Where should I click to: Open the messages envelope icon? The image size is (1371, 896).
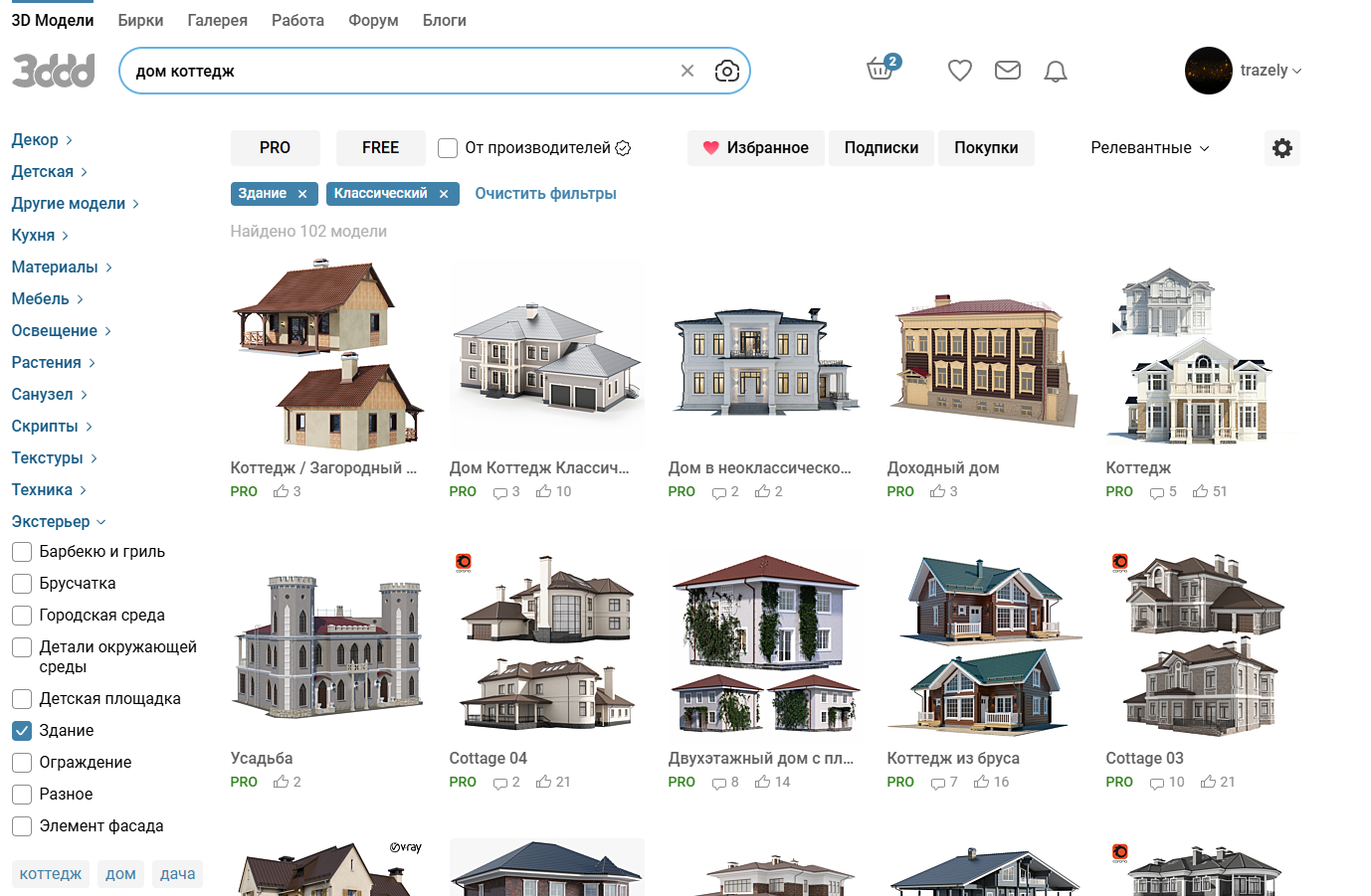(x=1008, y=70)
